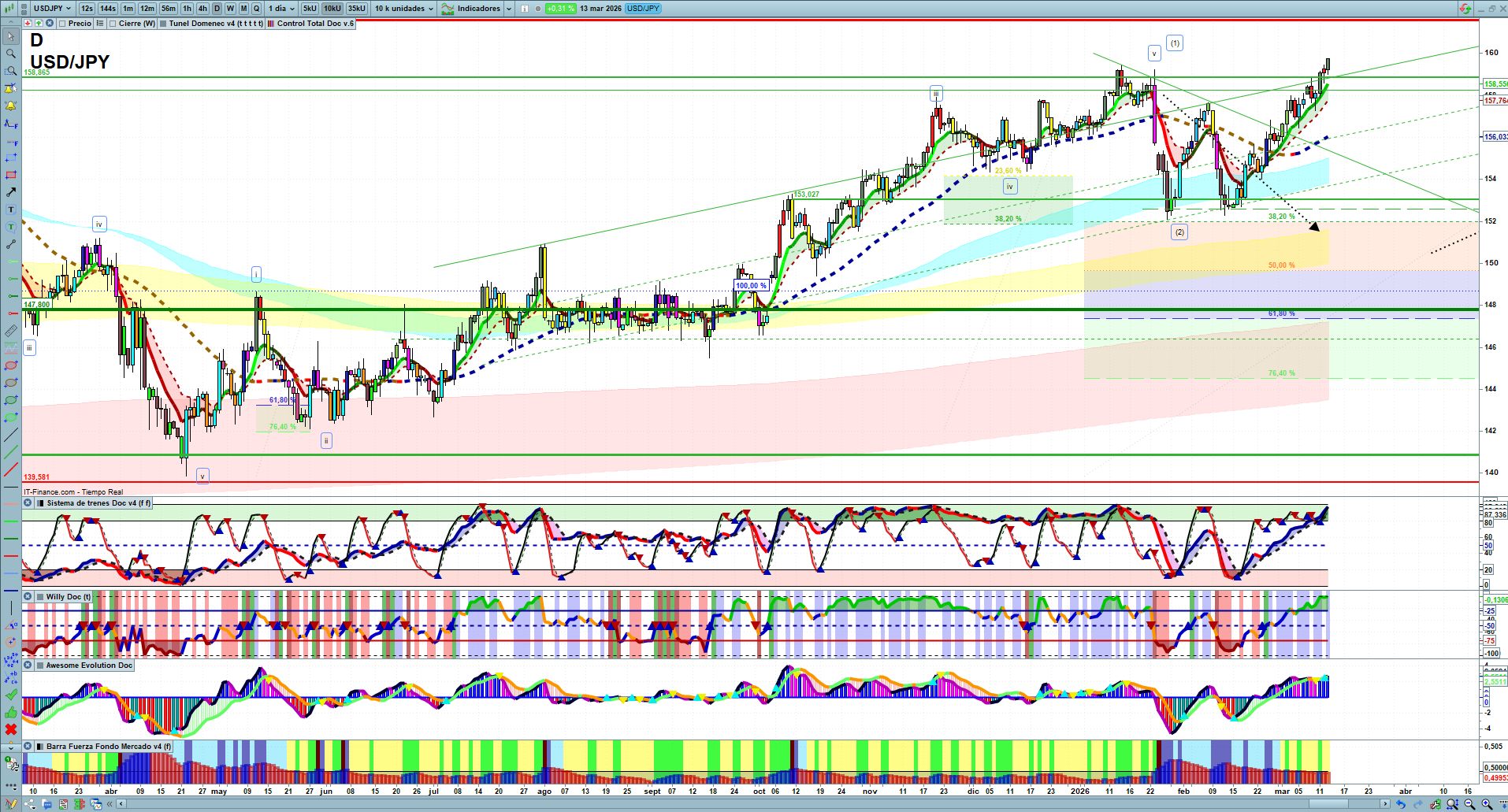
Task: Click the scrollbar left arrow
Action: [121, 804]
